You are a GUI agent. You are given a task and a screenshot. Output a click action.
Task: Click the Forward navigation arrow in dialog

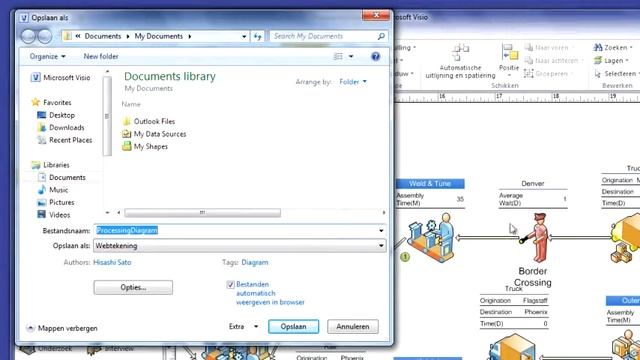[44, 36]
